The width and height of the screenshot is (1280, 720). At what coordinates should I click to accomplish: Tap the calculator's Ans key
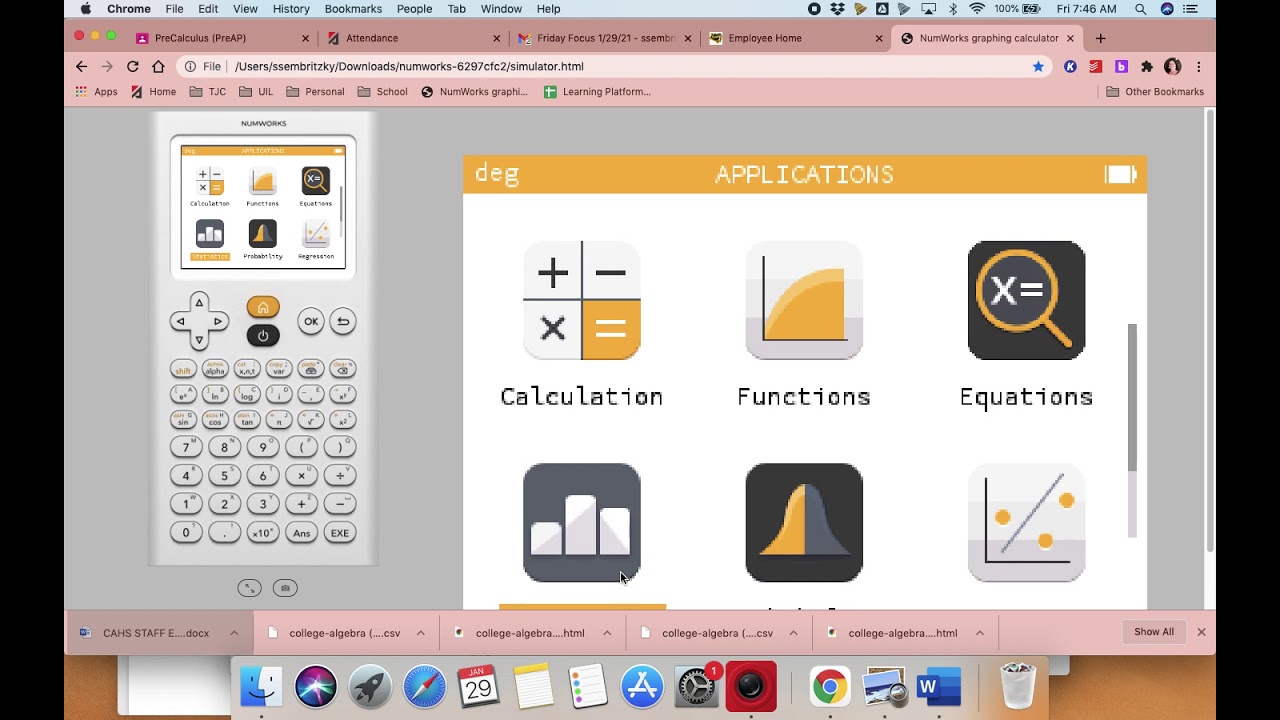[x=301, y=534]
